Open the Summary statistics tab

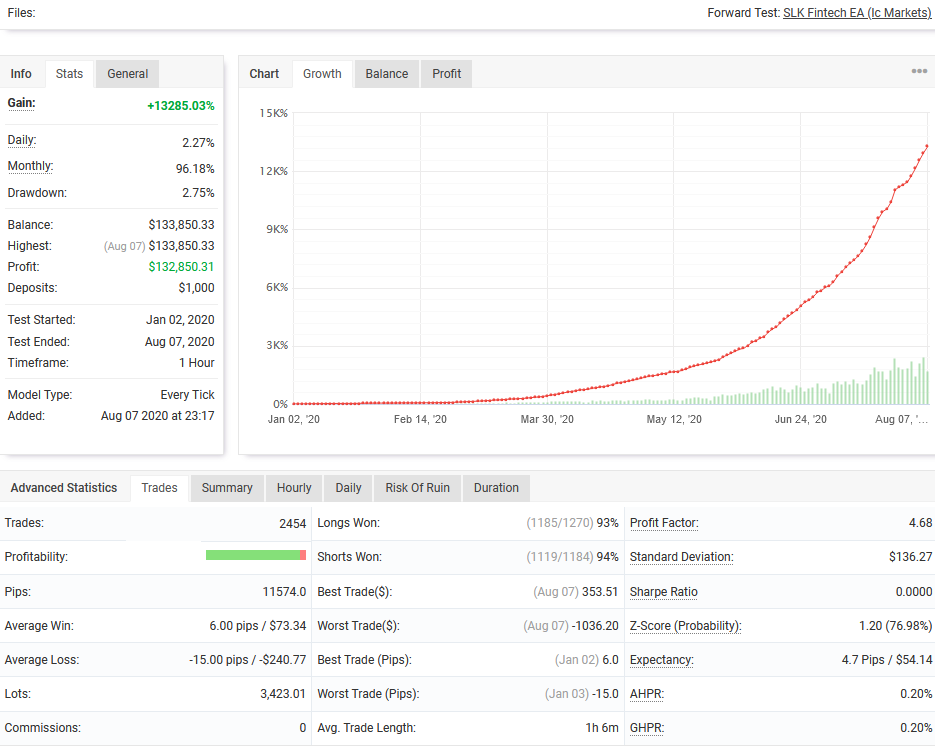point(227,488)
